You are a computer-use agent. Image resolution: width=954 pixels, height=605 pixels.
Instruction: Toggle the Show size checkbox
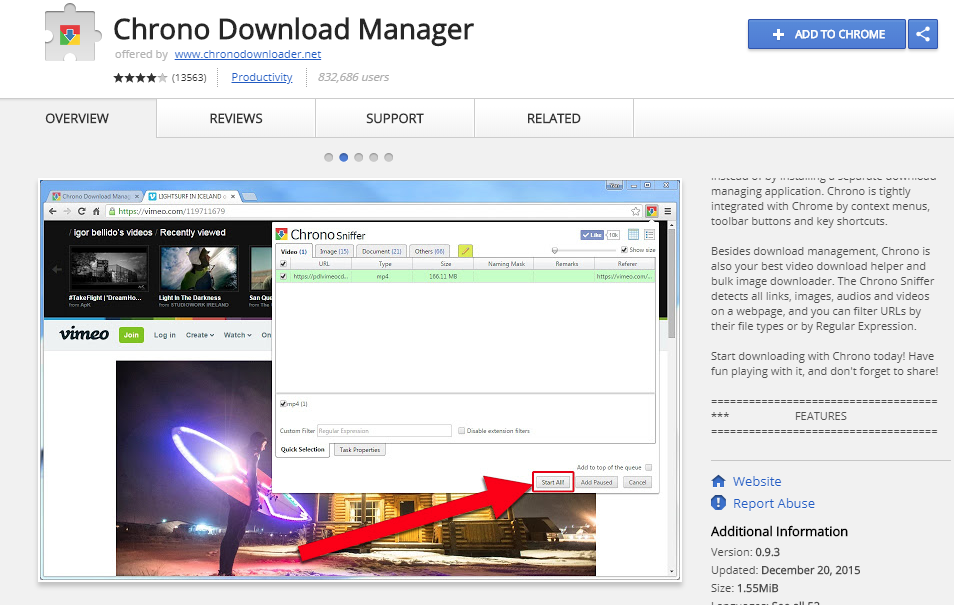point(624,250)
